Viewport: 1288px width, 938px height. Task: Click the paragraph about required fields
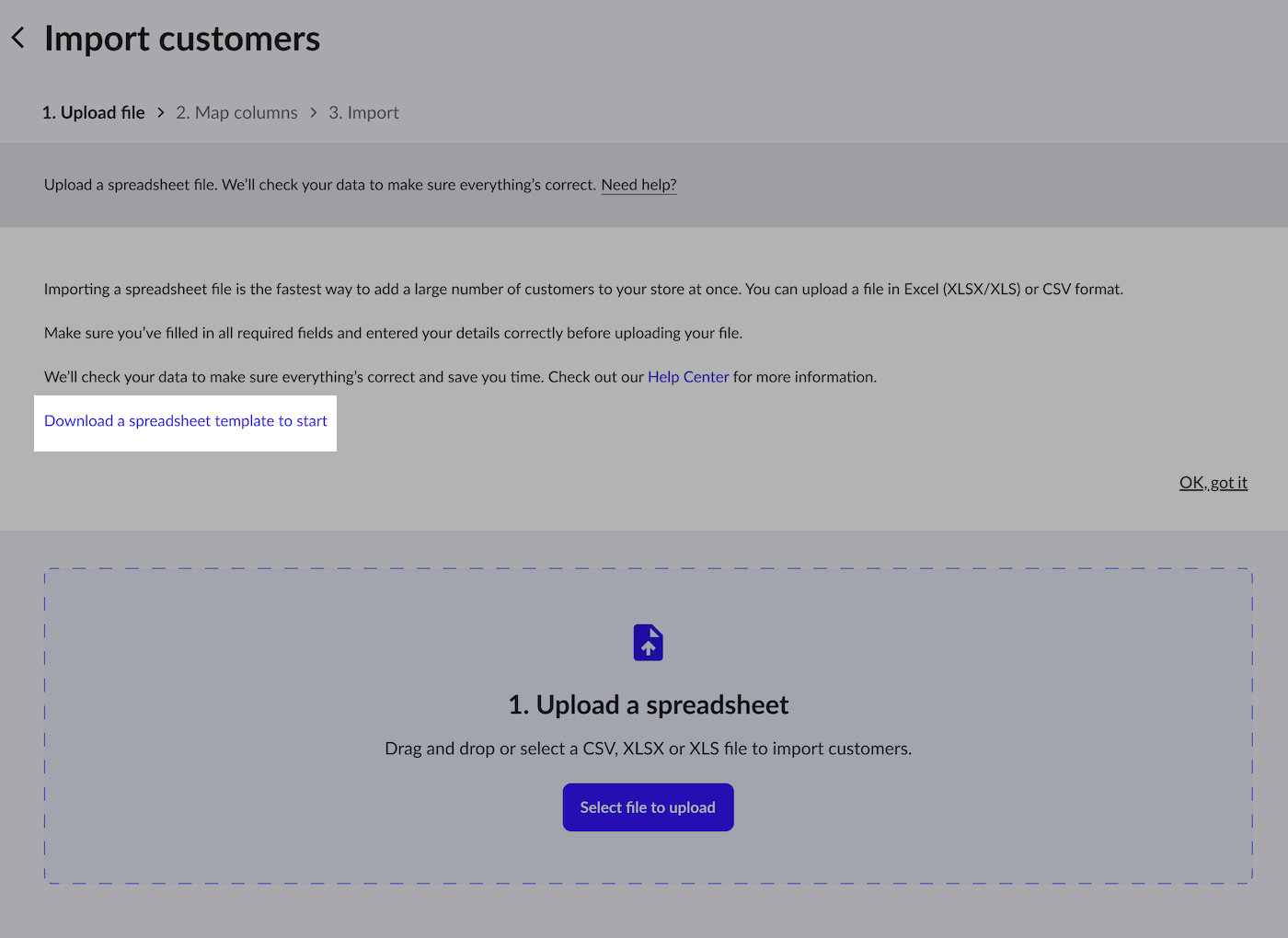[393, 333]
